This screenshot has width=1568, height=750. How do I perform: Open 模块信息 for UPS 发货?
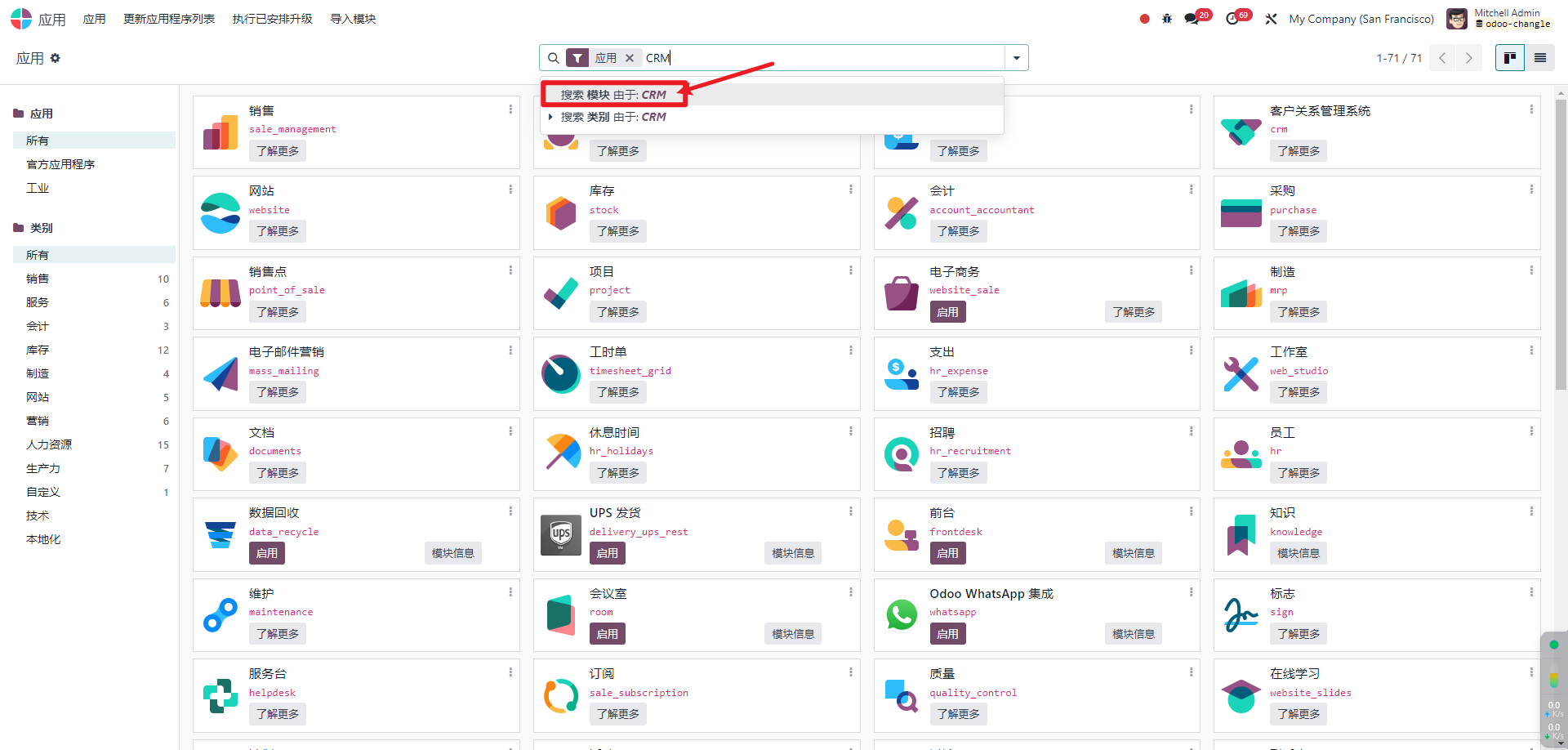pyautogui.click(x=793, y=553)
